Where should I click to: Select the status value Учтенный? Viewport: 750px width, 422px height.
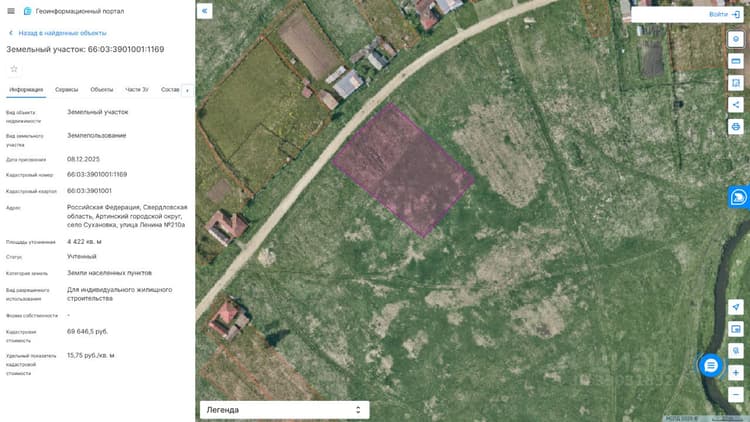coord(82,256)
